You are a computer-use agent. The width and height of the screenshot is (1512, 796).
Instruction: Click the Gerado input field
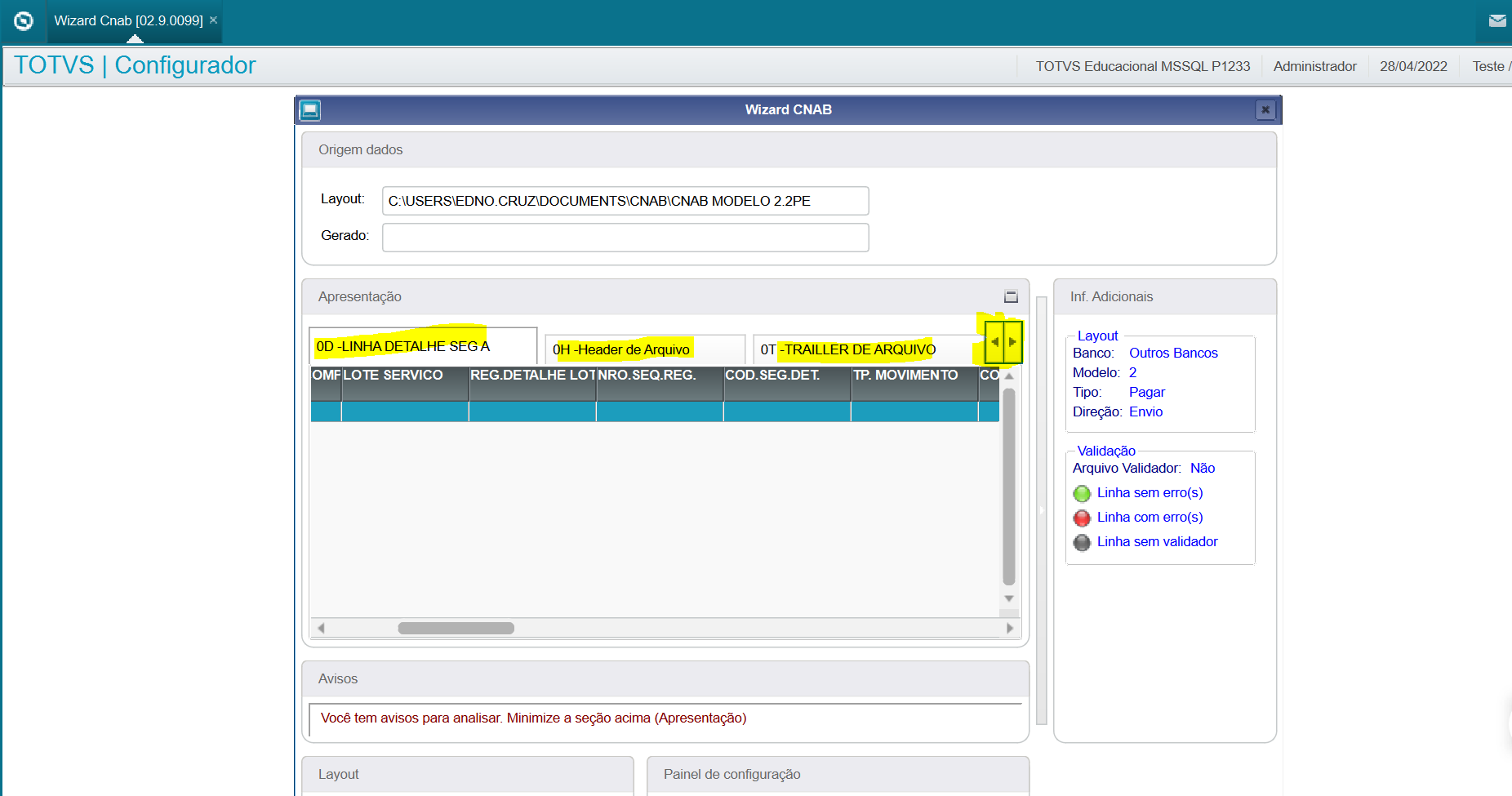pyautogui.click(x=625, y=238)
